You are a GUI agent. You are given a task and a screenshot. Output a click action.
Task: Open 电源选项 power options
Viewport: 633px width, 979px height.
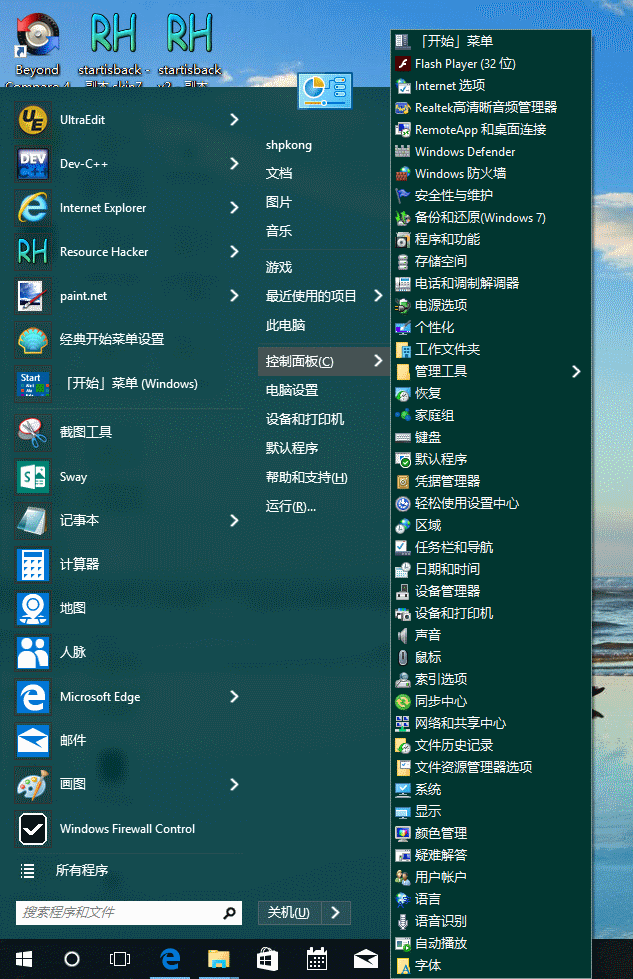[x=491, y=305]
